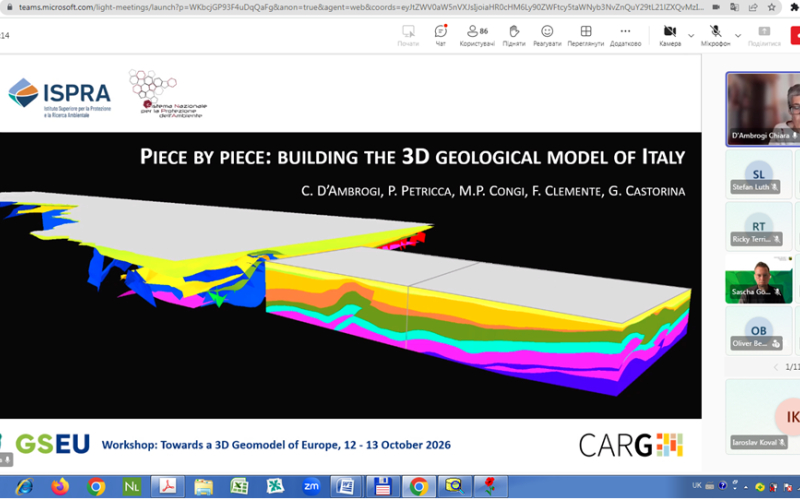Change the view with Переглянути

point(586,35)
